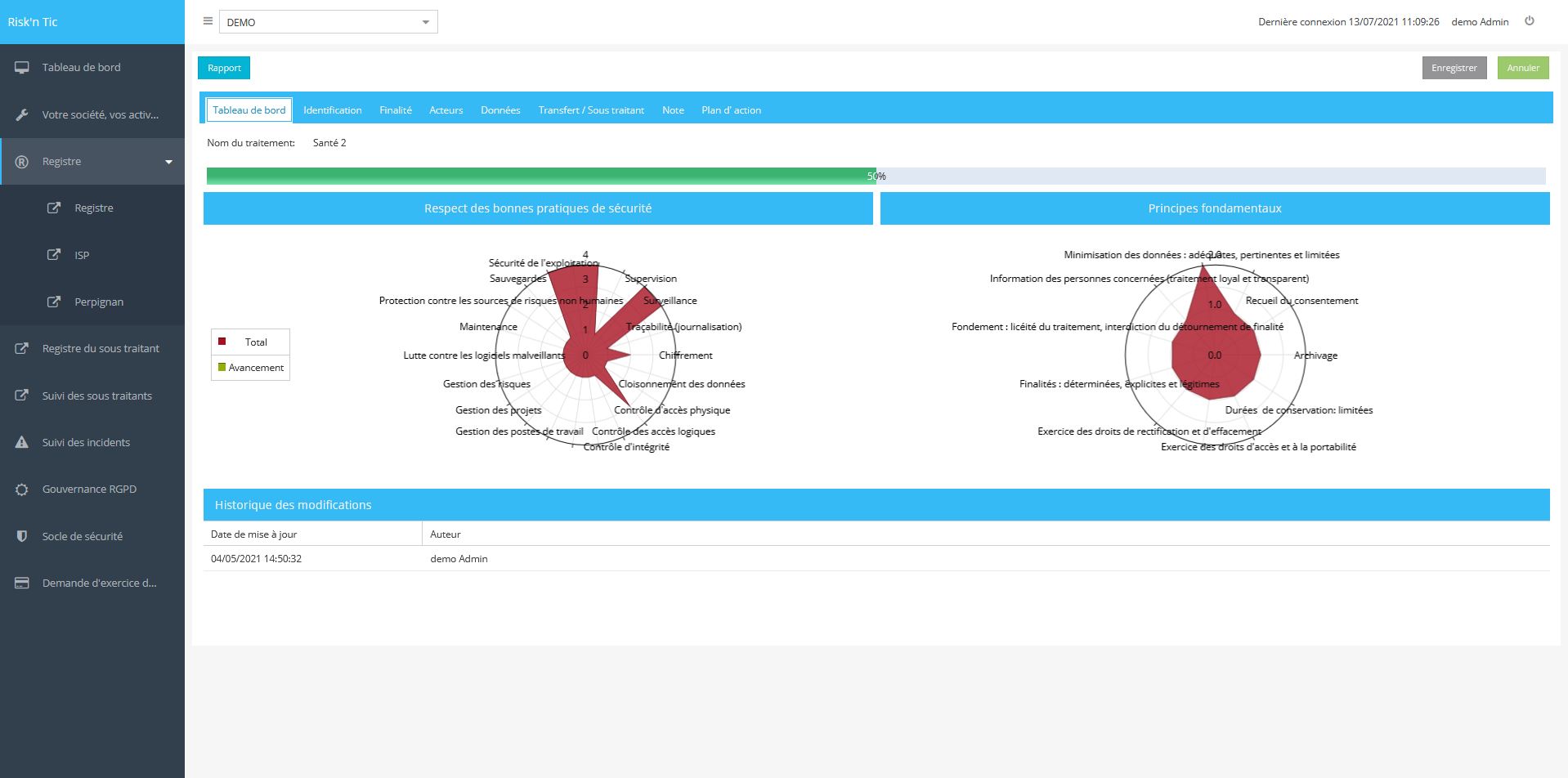Screen dimensions: 1568x778
Task: Open the DEMO company dropdown
Action: (x=328, y=22)
